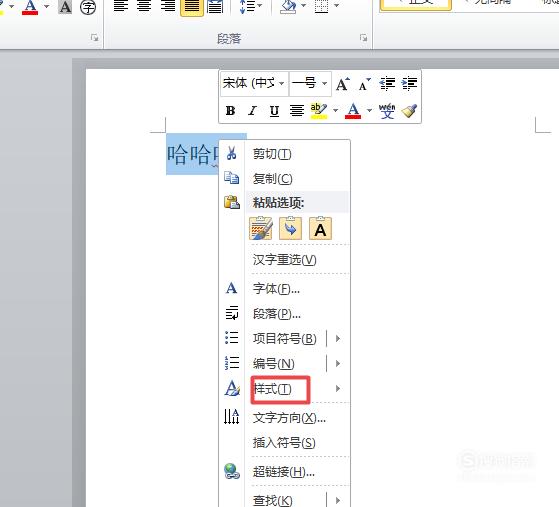The height and width of the screenshot is (507, 559).
Task: Click 项目符号(B) bullets entry
Action: [284, 338]
